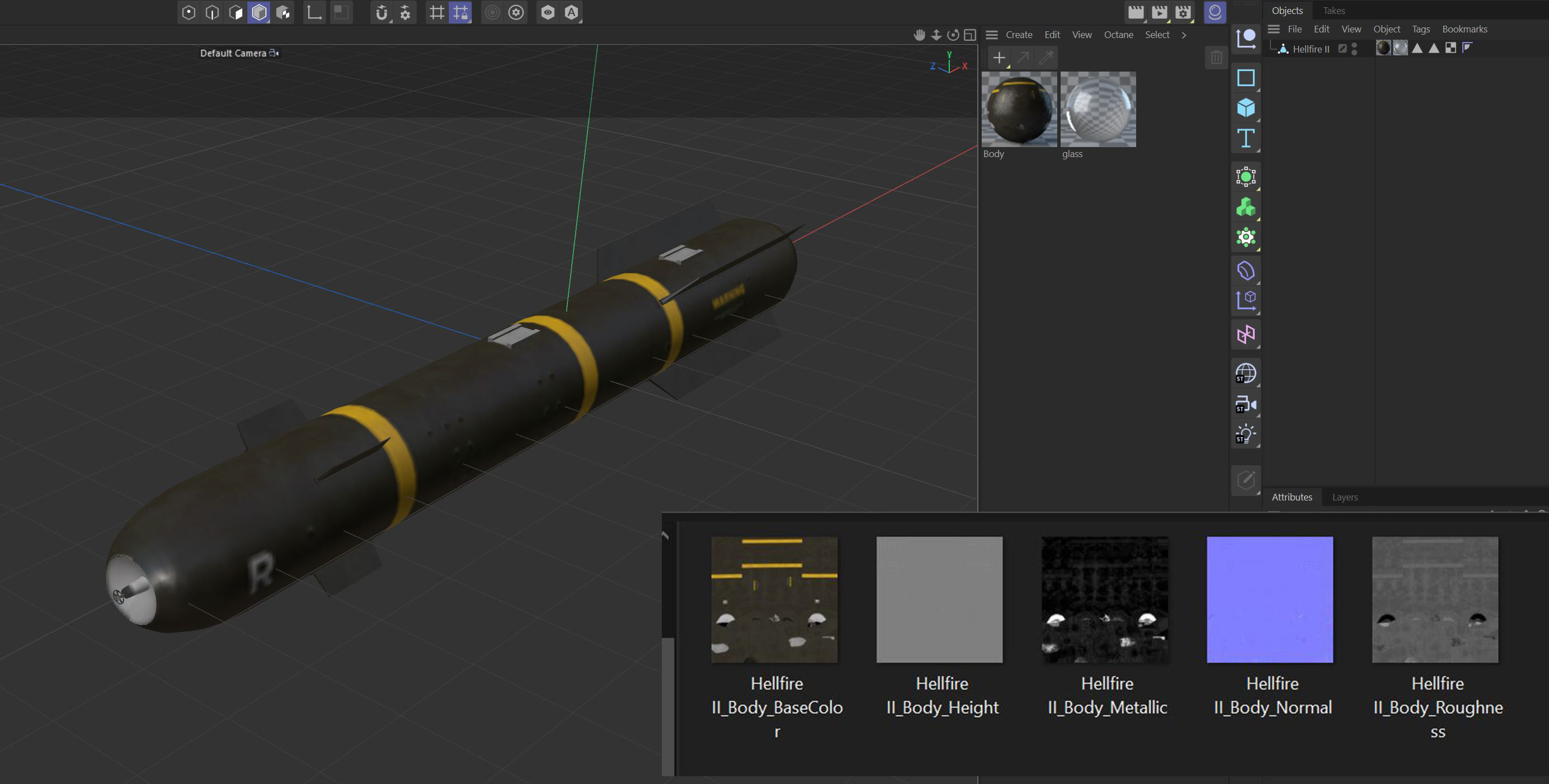
Task: Delete material with trash icon
Action: (x=1216, y=58)
